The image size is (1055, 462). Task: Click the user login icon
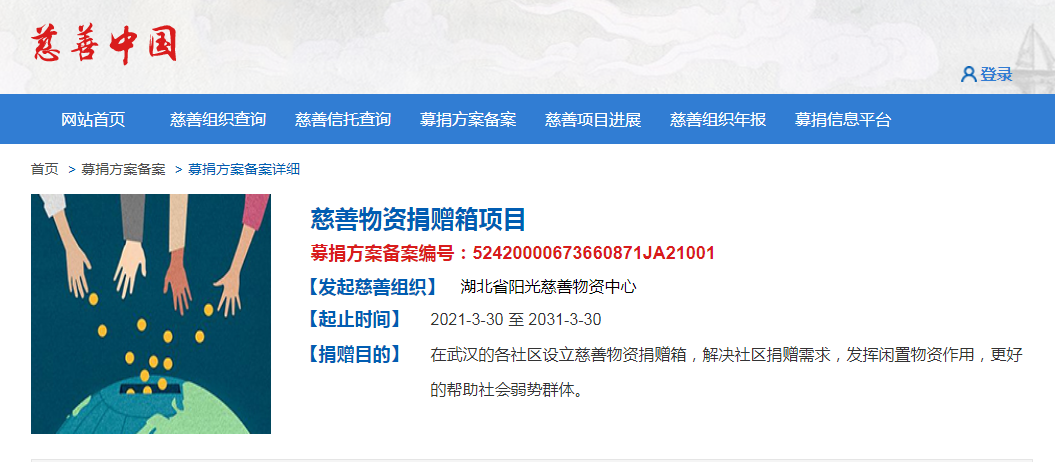click(x=968, y=74)
